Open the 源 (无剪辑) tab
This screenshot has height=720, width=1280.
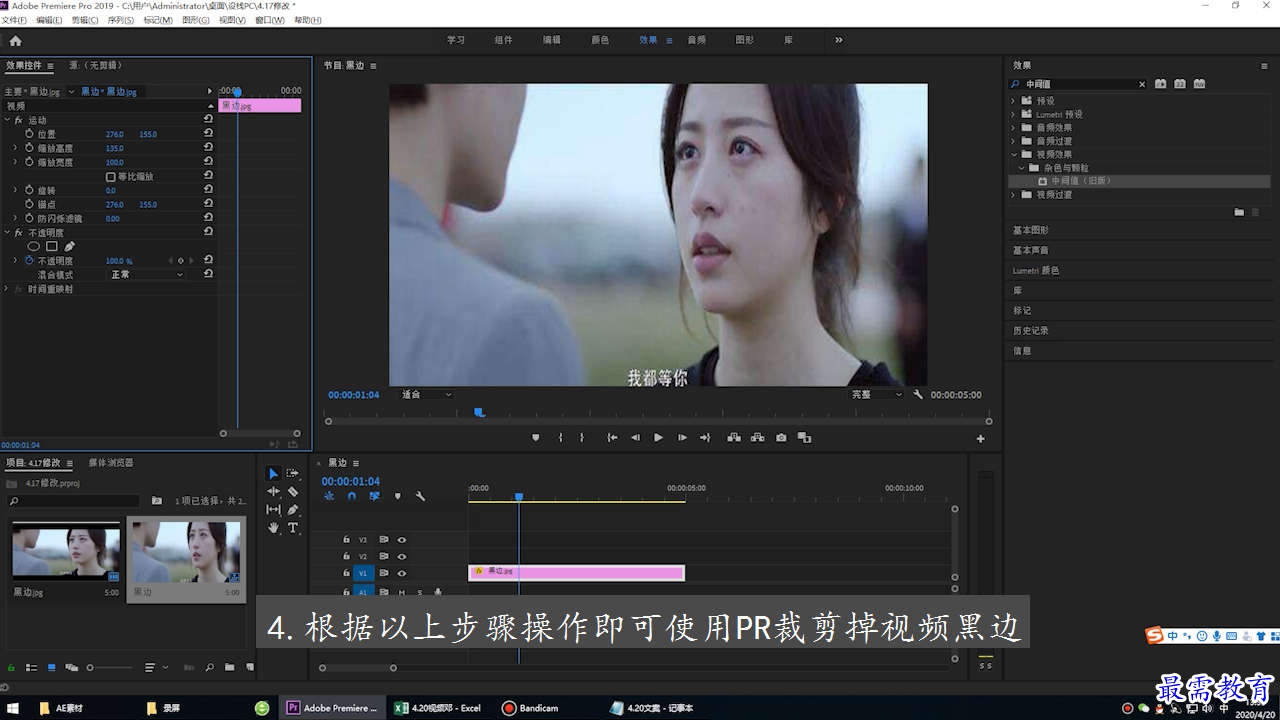click(96, 66)
